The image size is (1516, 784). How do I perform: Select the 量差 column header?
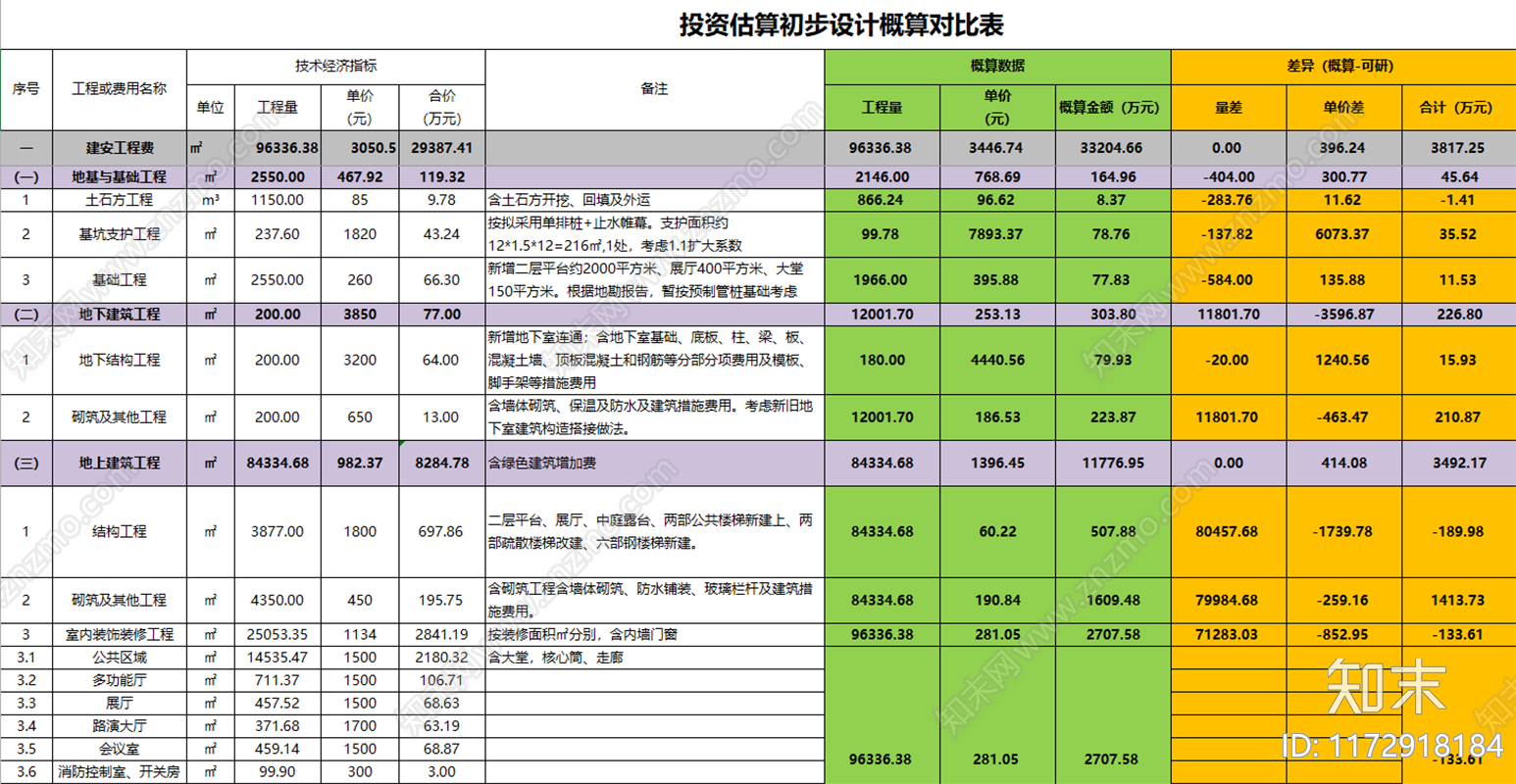tap(1228, 108)
